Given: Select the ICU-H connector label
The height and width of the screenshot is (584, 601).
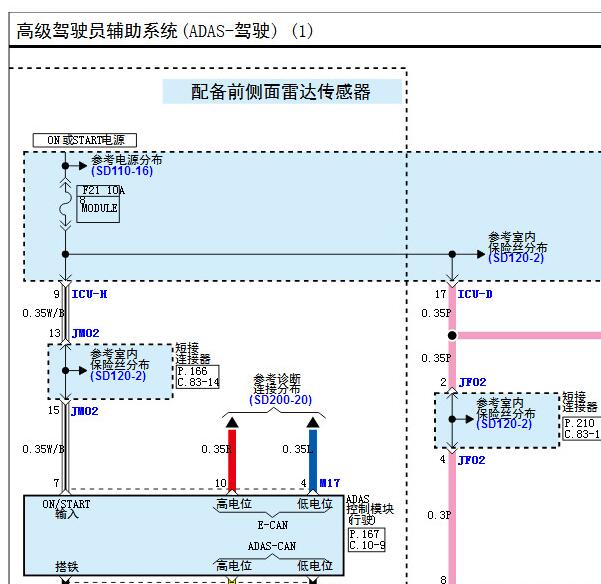Looking at the screenshot, I should pos(89,294).
